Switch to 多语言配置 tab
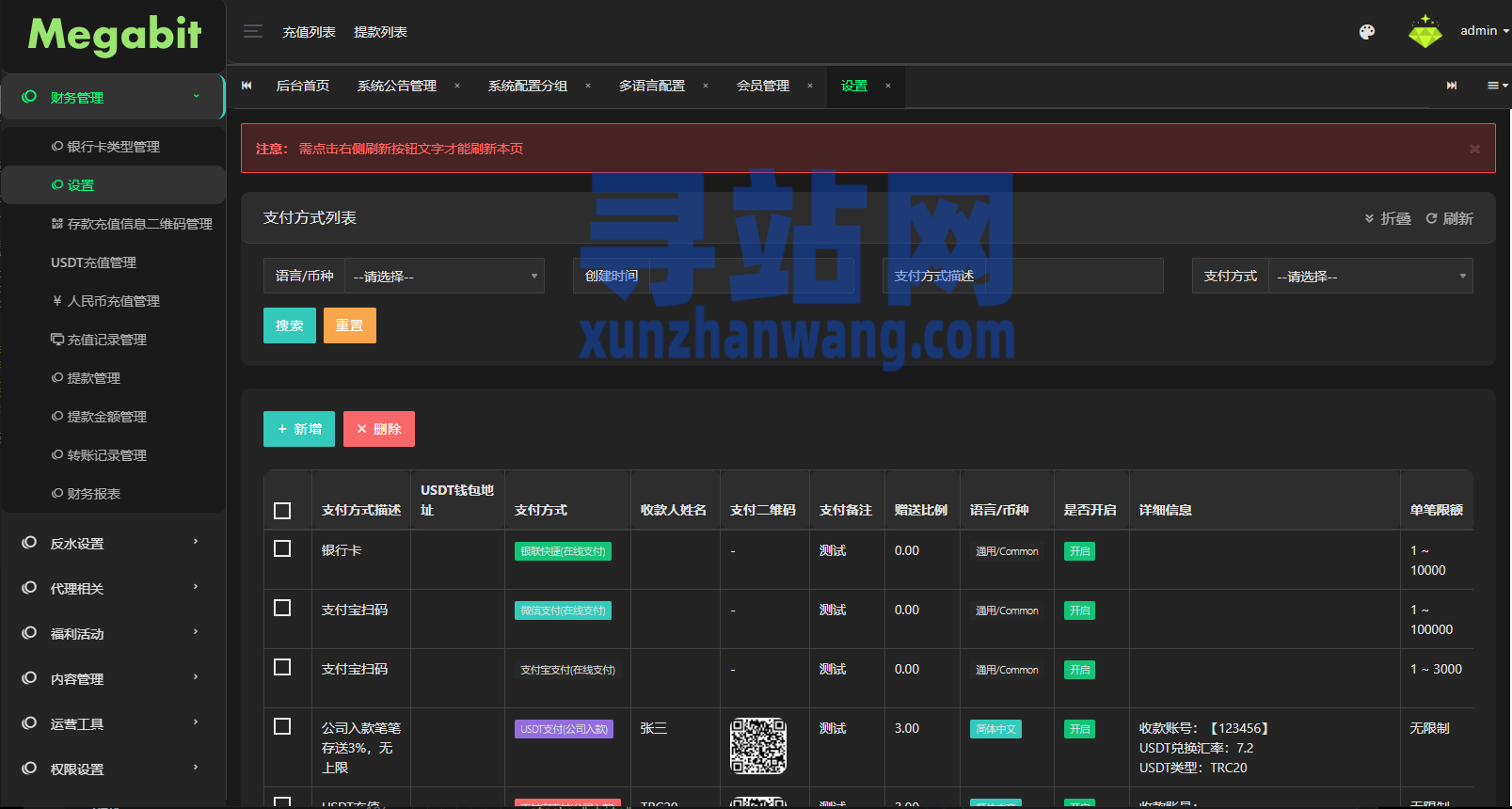The width and height of the screenshot is (1512, 809). (652, 86)
